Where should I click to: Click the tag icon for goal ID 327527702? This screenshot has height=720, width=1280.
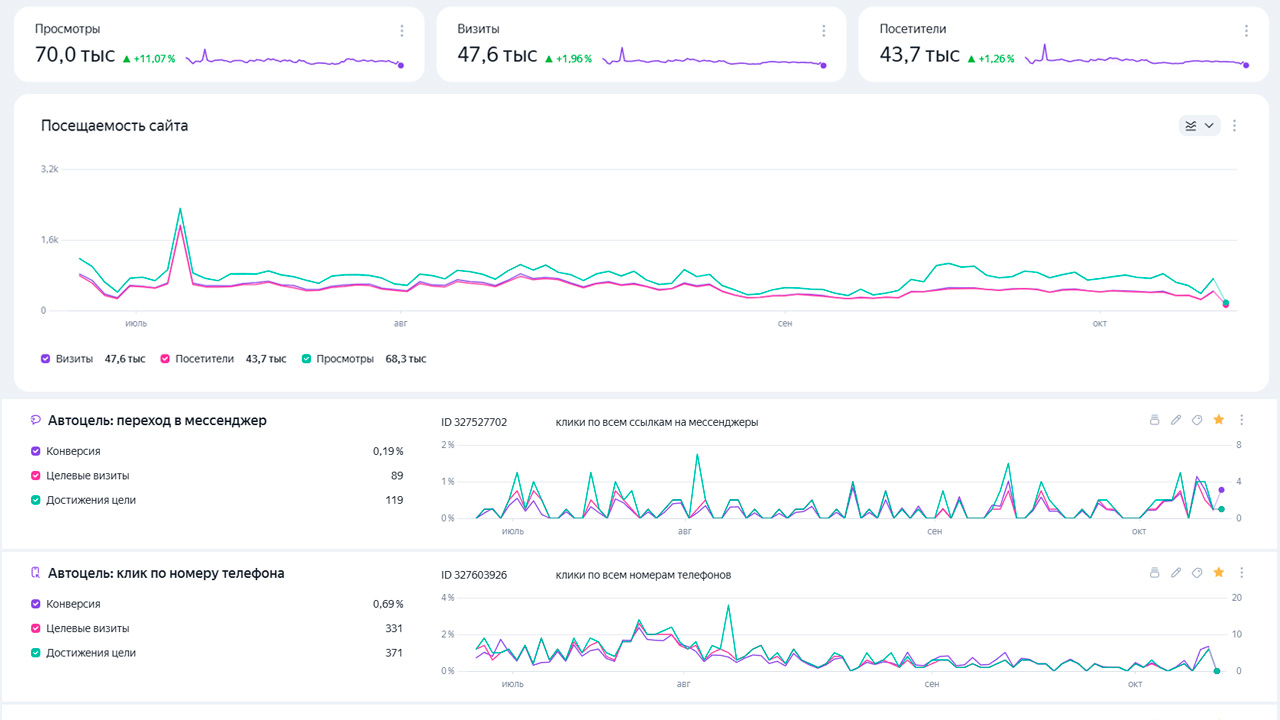(x=1197, y=420)
